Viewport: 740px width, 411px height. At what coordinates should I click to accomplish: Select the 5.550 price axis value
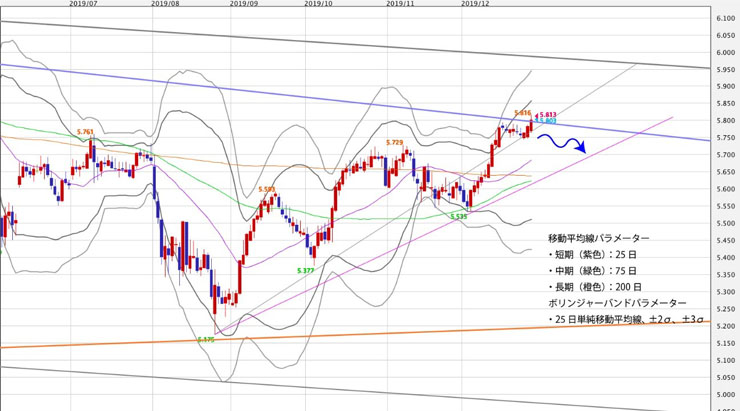tap(725, 206)
